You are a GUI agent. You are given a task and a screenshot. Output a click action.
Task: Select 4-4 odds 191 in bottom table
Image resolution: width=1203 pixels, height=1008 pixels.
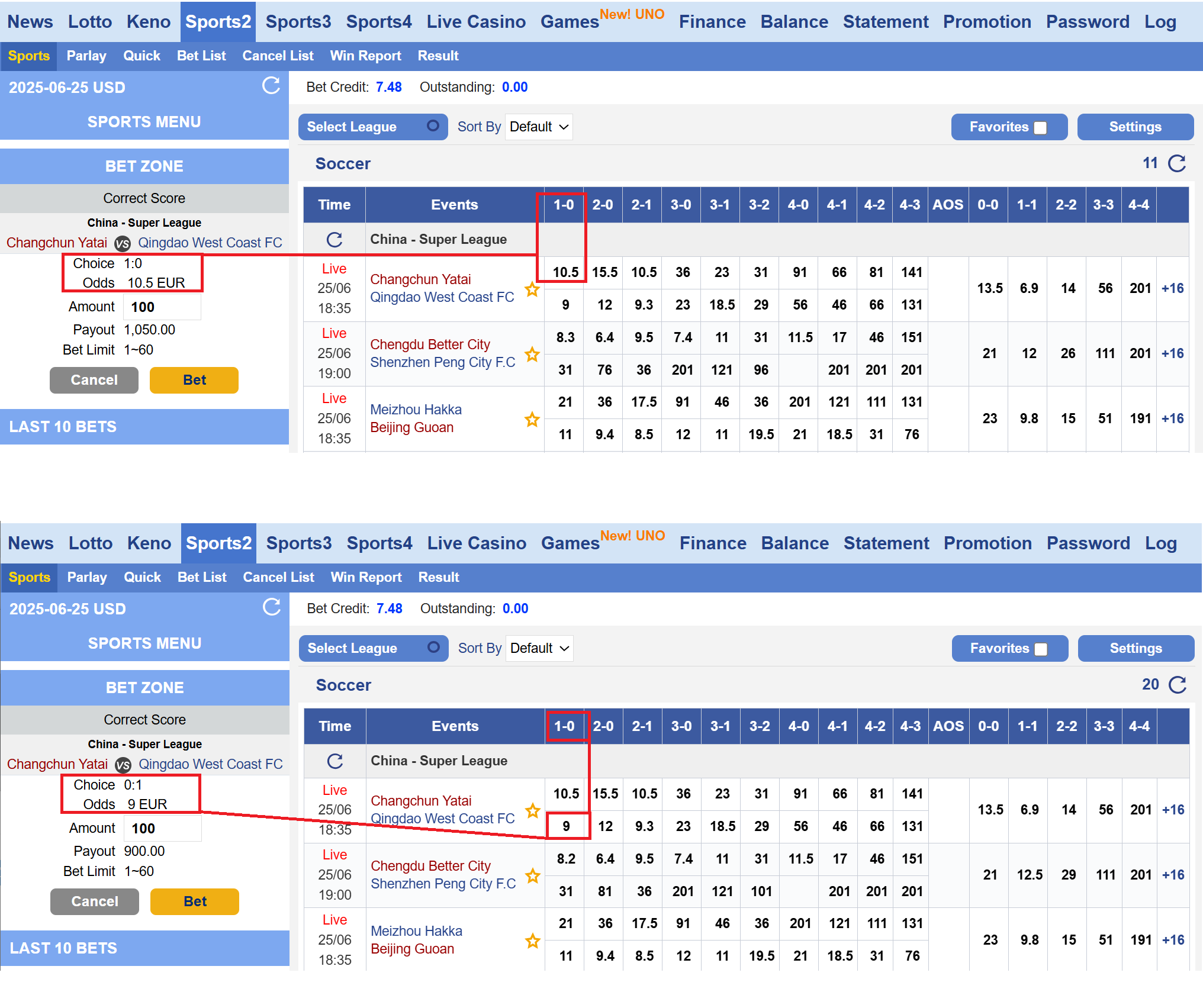pos(1141,940)
